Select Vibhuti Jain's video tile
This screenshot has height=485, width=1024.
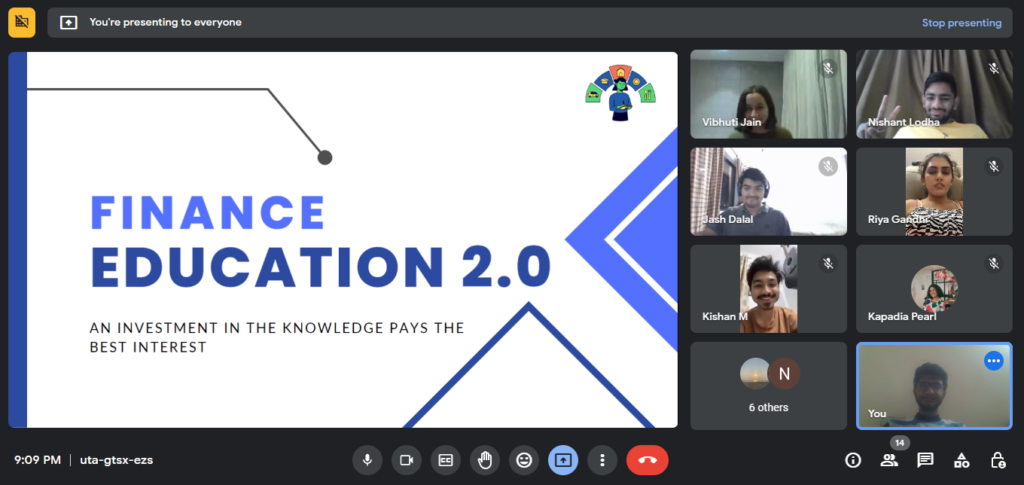(x=768, y=94)
